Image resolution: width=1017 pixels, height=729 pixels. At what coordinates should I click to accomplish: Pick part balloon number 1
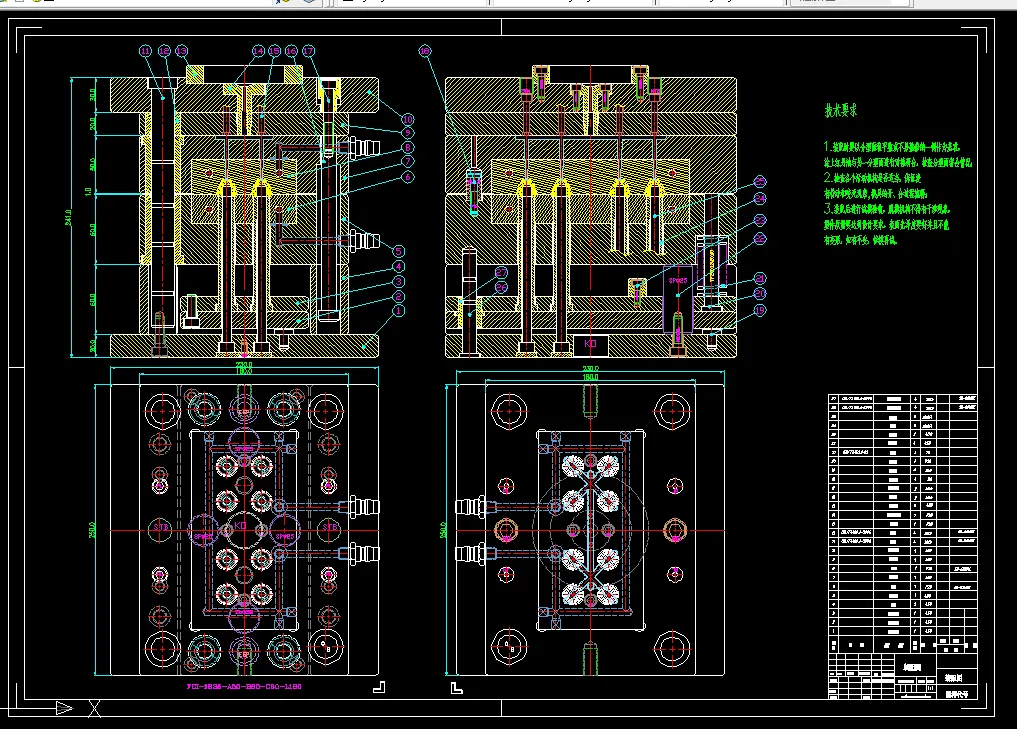[x=399, y=311]
